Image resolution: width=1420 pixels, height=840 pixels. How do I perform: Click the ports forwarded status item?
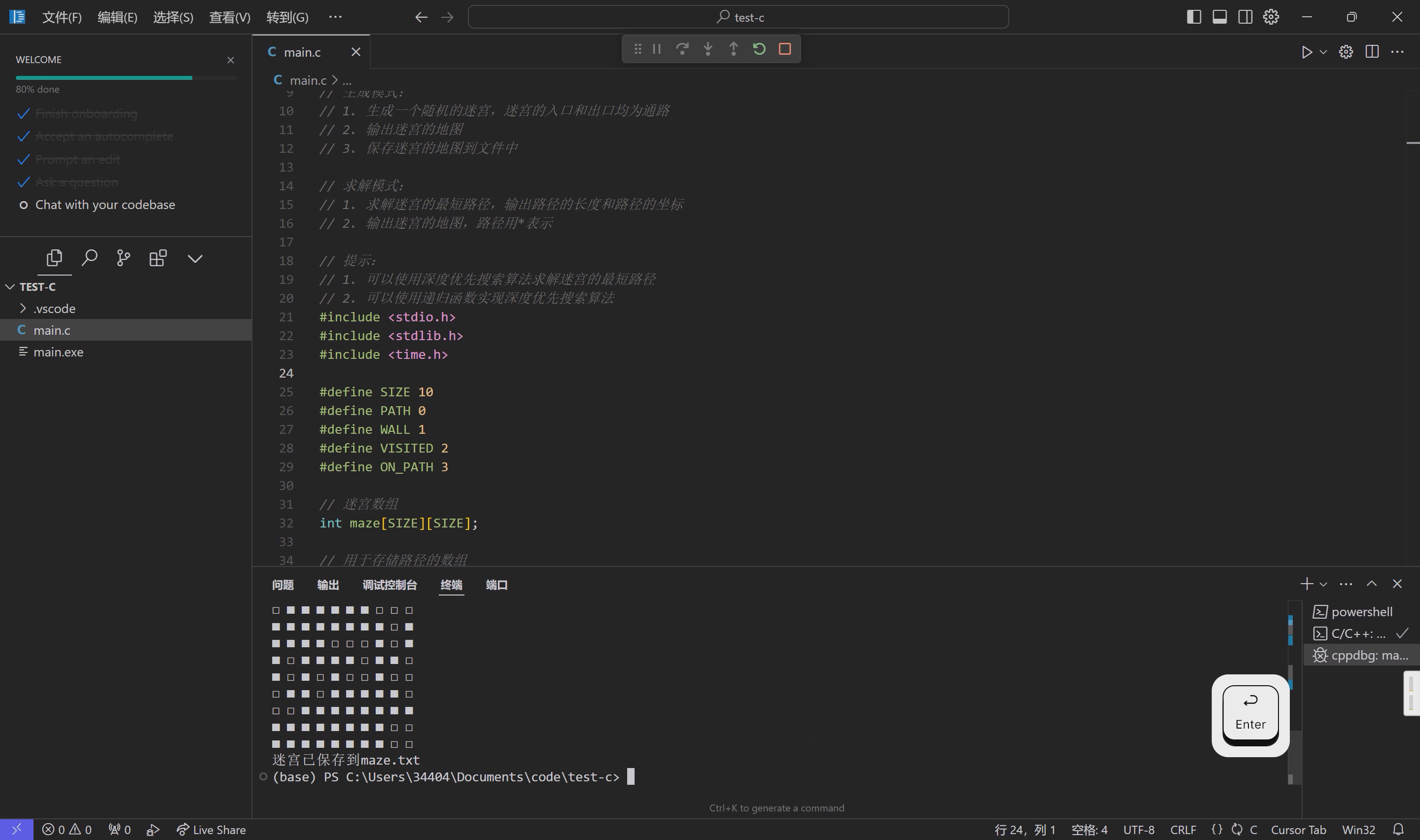point(119,830)
